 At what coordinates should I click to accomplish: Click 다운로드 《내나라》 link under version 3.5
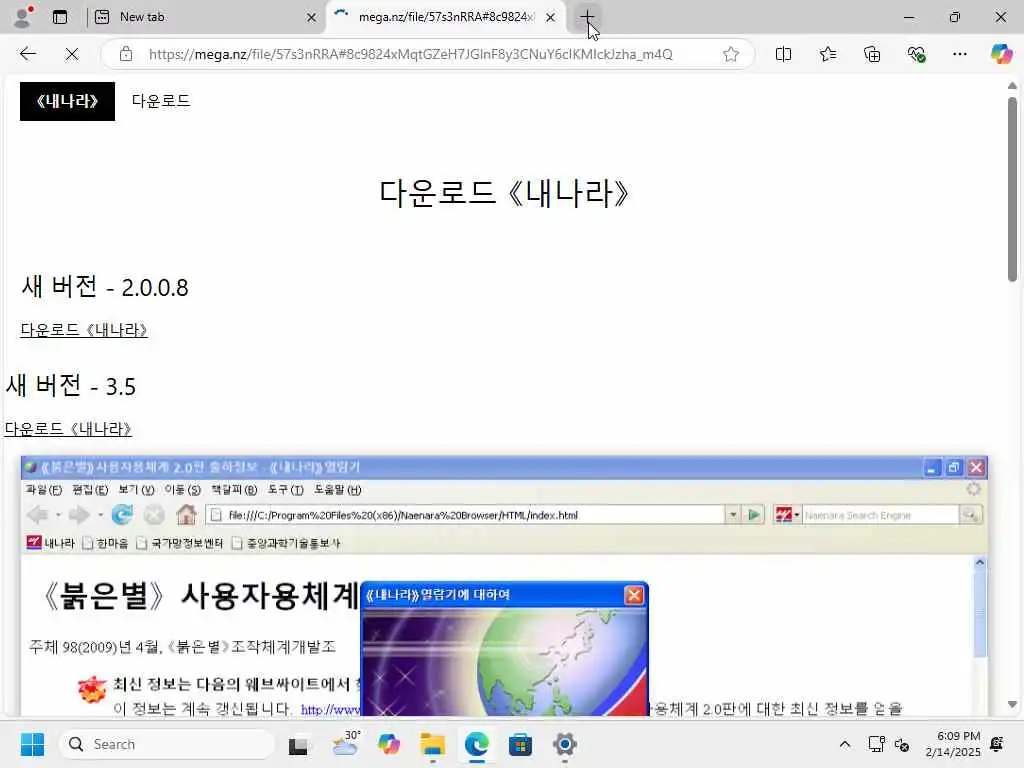click(69, 430)
